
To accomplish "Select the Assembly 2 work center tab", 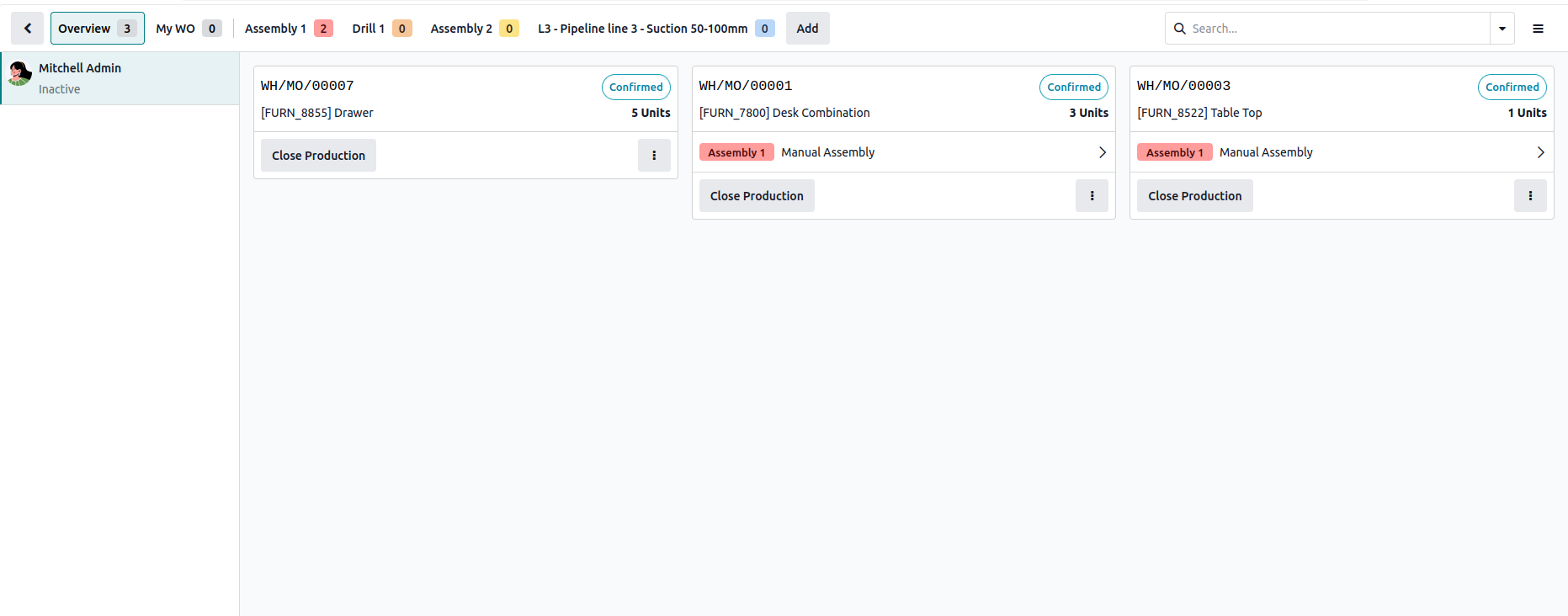I will pos(475,29).
